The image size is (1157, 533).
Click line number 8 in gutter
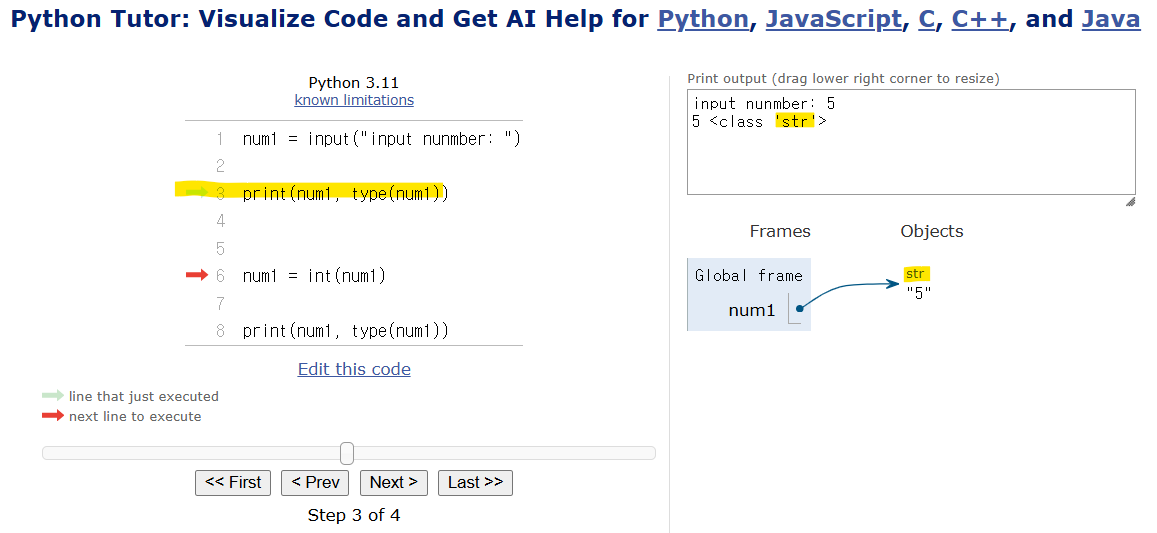coord(220,331)
